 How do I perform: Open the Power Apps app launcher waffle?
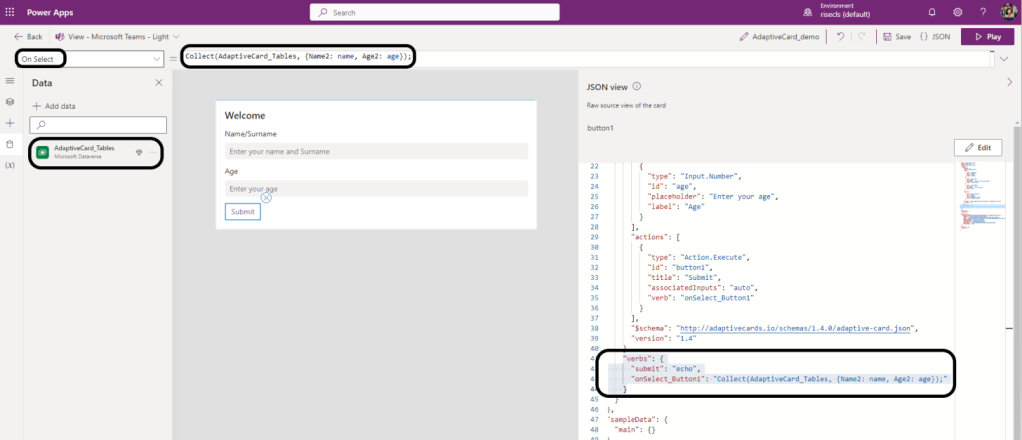[x=11, y=12]
